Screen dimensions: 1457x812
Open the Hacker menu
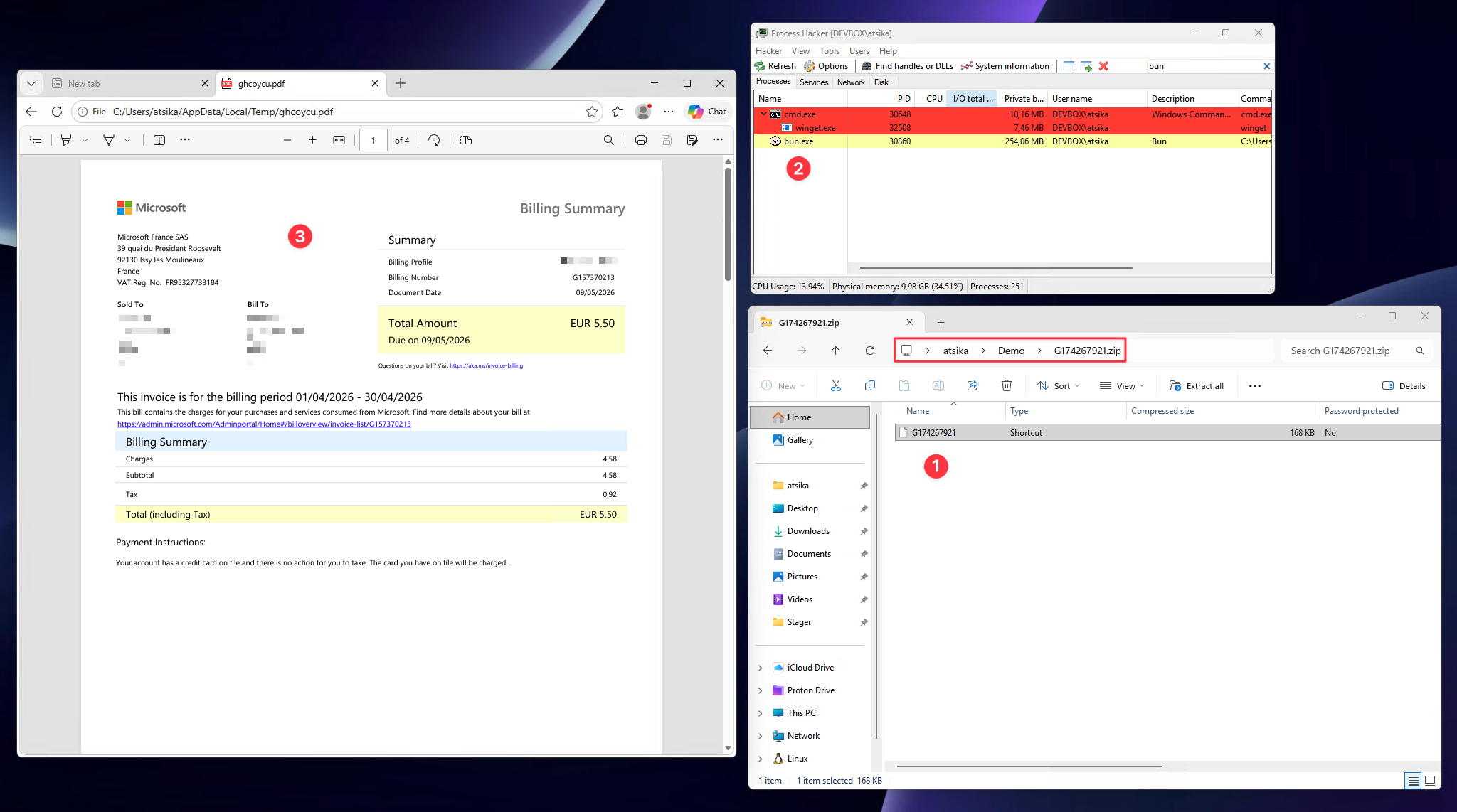[768, 51]
